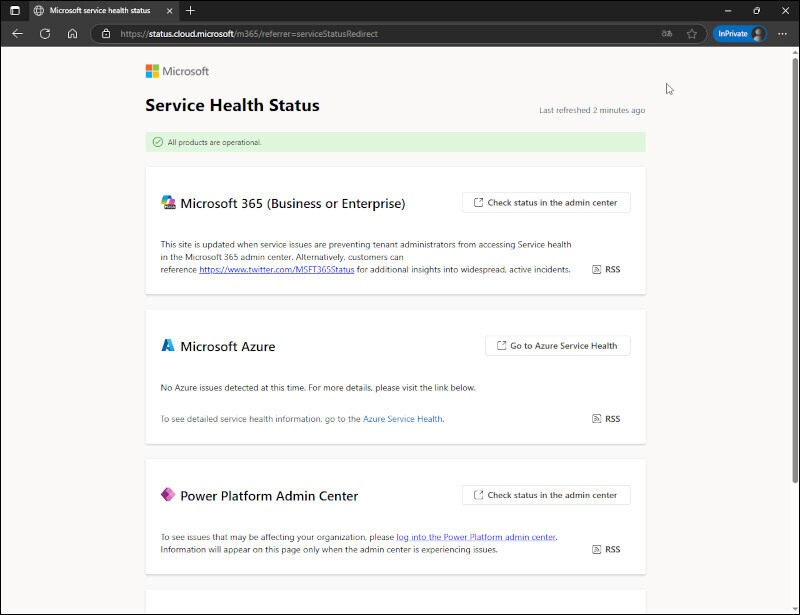This screenshot has height=615, width=800.
Task: Click the Microsoft Azure card title
Action: (x=228, y=347)
